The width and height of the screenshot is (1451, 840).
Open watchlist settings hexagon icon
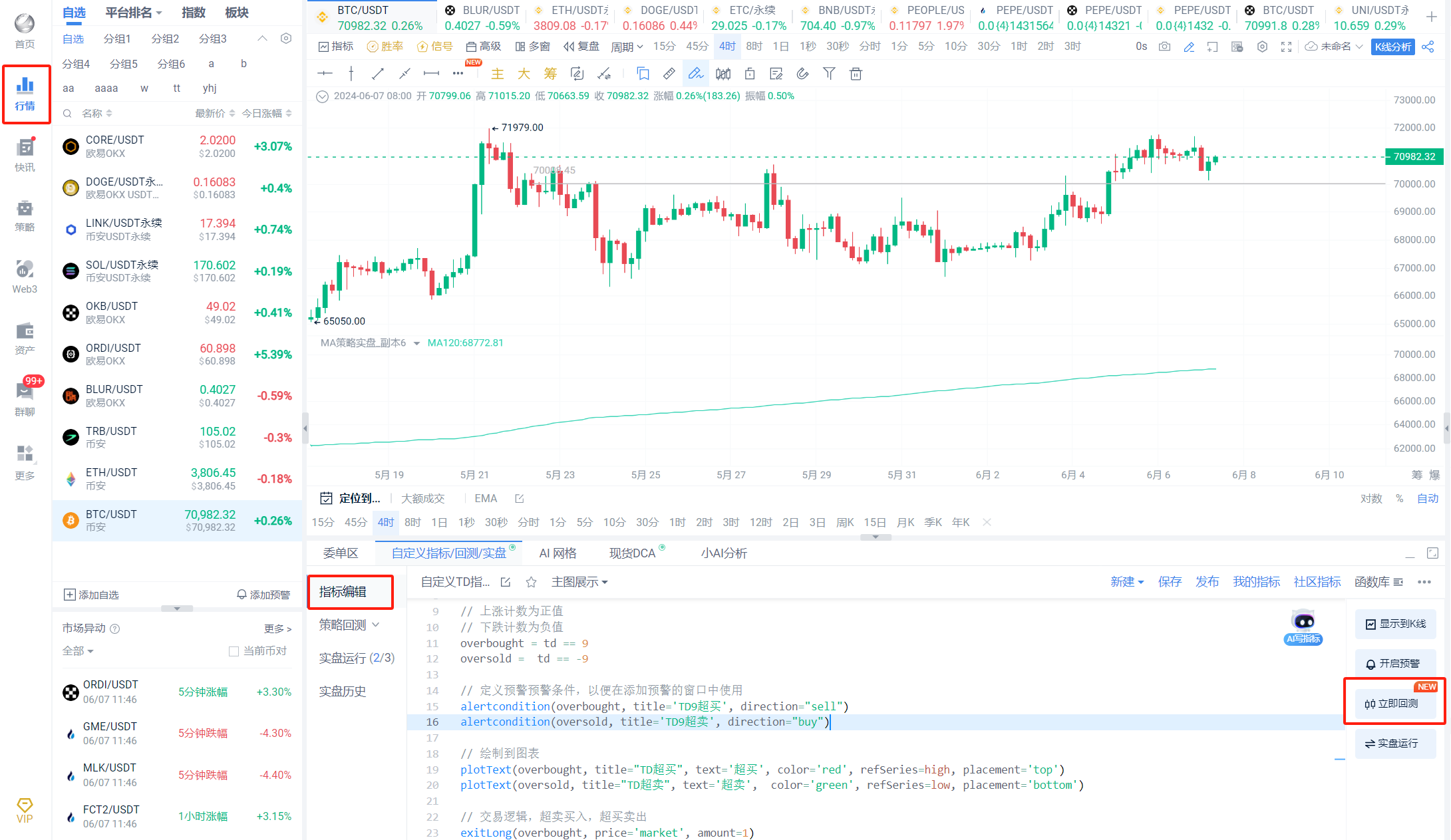click(x=286, y=39)
